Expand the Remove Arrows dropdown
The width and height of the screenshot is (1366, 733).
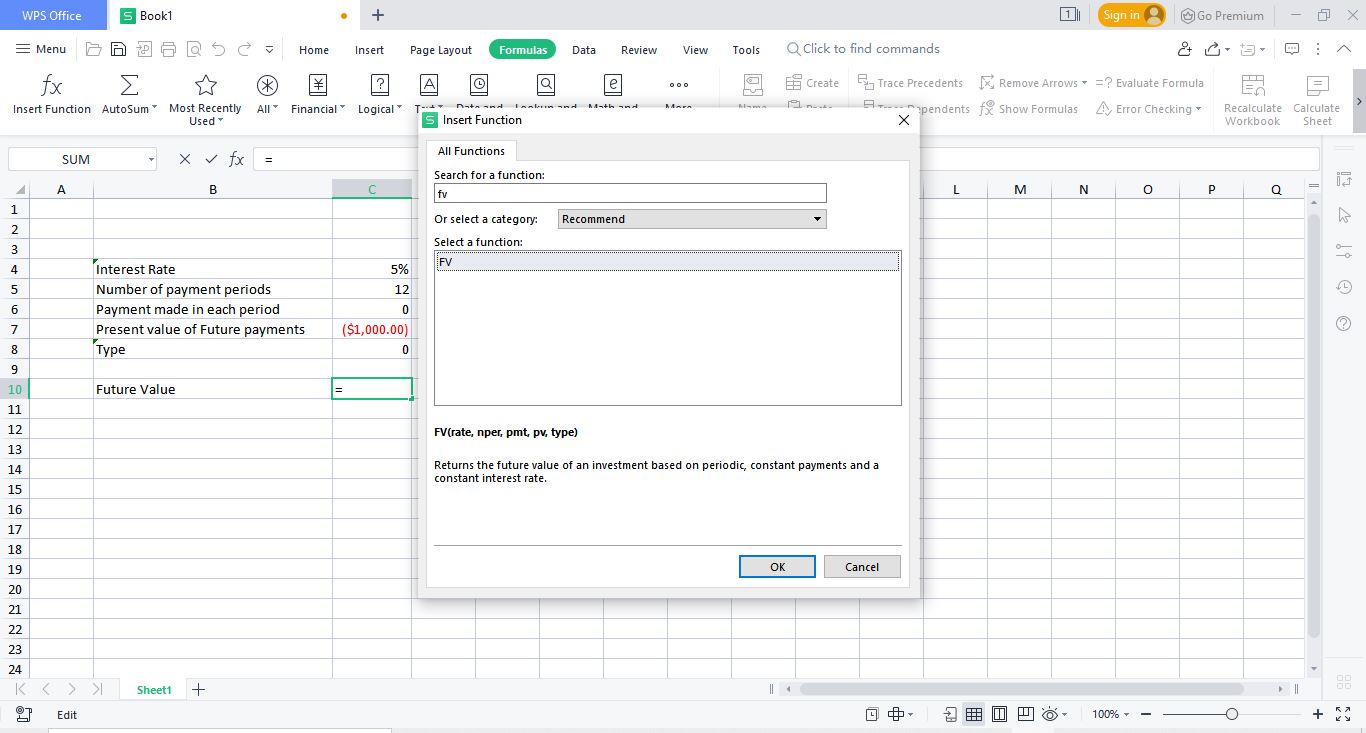1084,83
